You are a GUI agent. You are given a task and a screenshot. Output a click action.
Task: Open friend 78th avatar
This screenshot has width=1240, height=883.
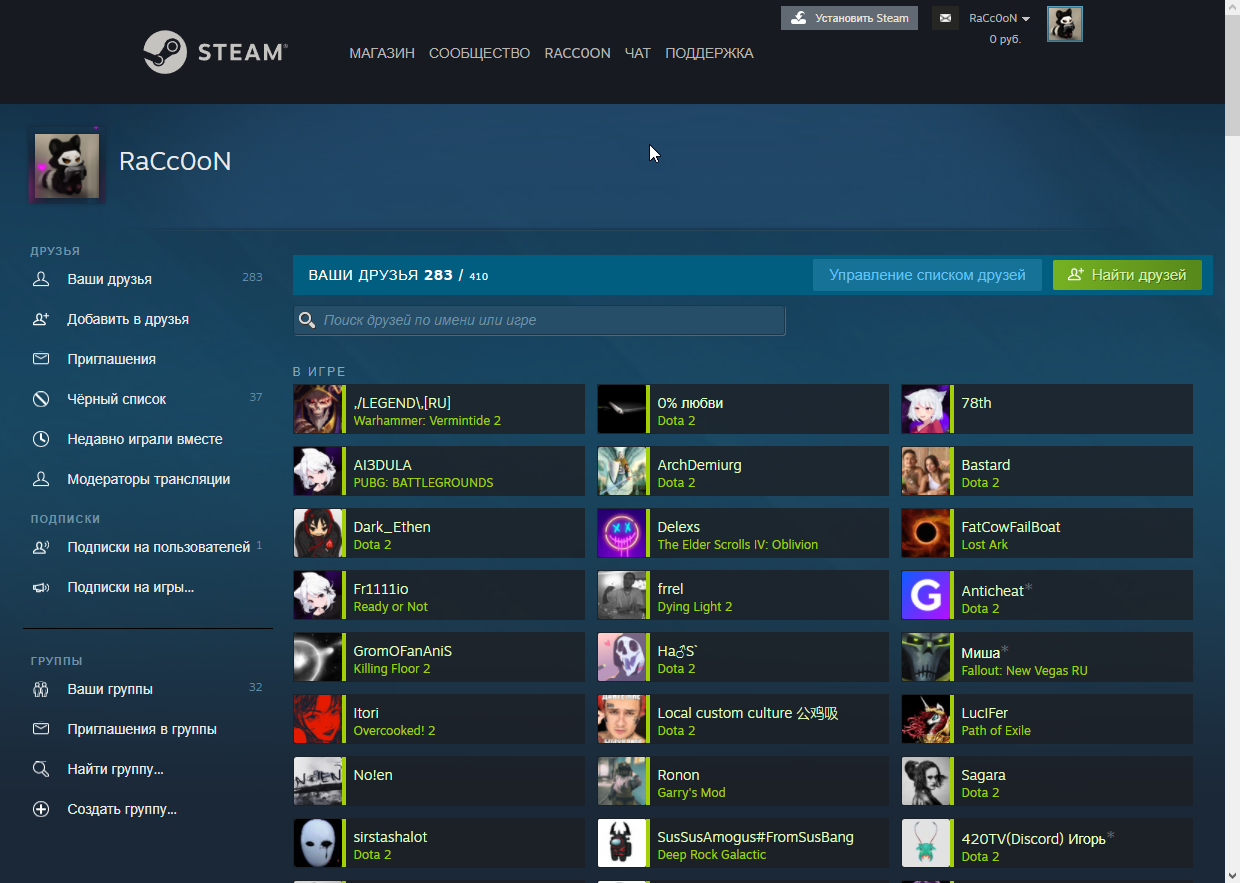coord(926,409)
